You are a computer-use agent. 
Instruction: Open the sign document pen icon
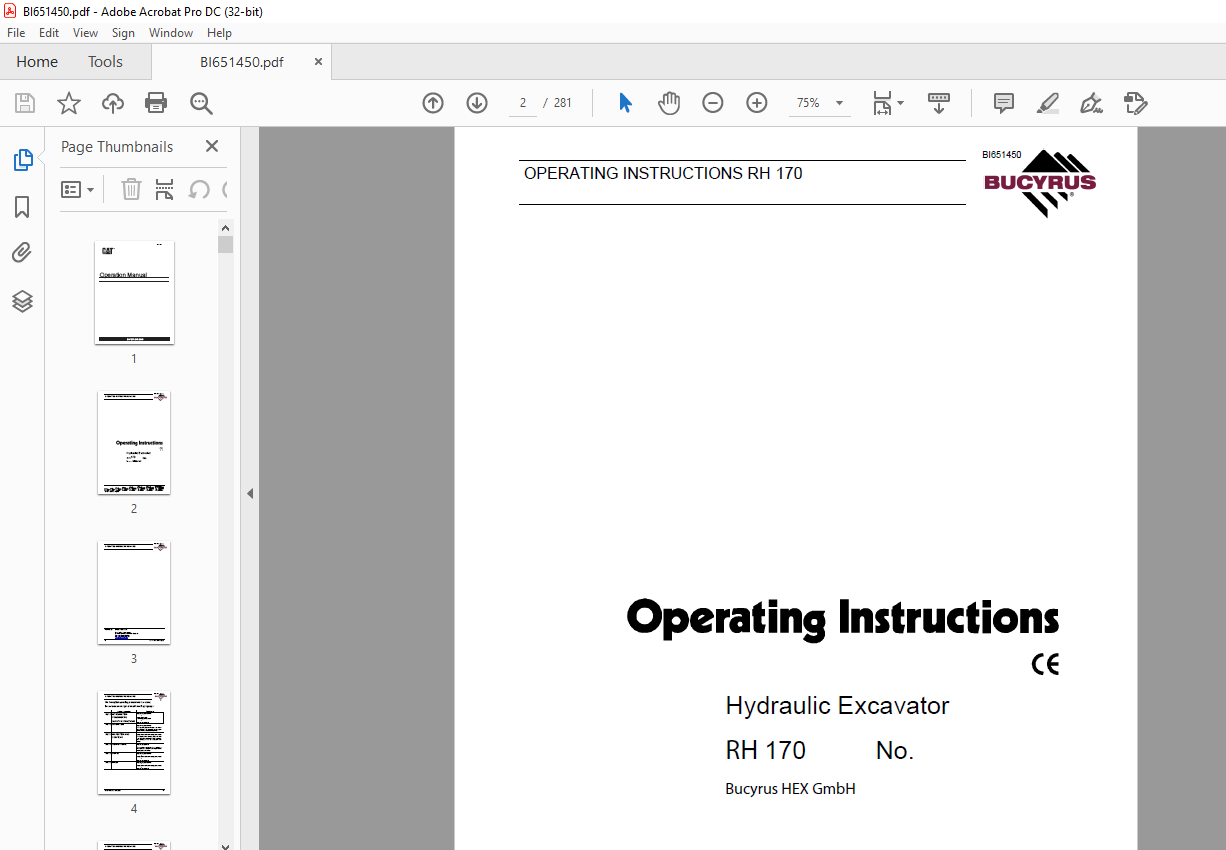1092,103
